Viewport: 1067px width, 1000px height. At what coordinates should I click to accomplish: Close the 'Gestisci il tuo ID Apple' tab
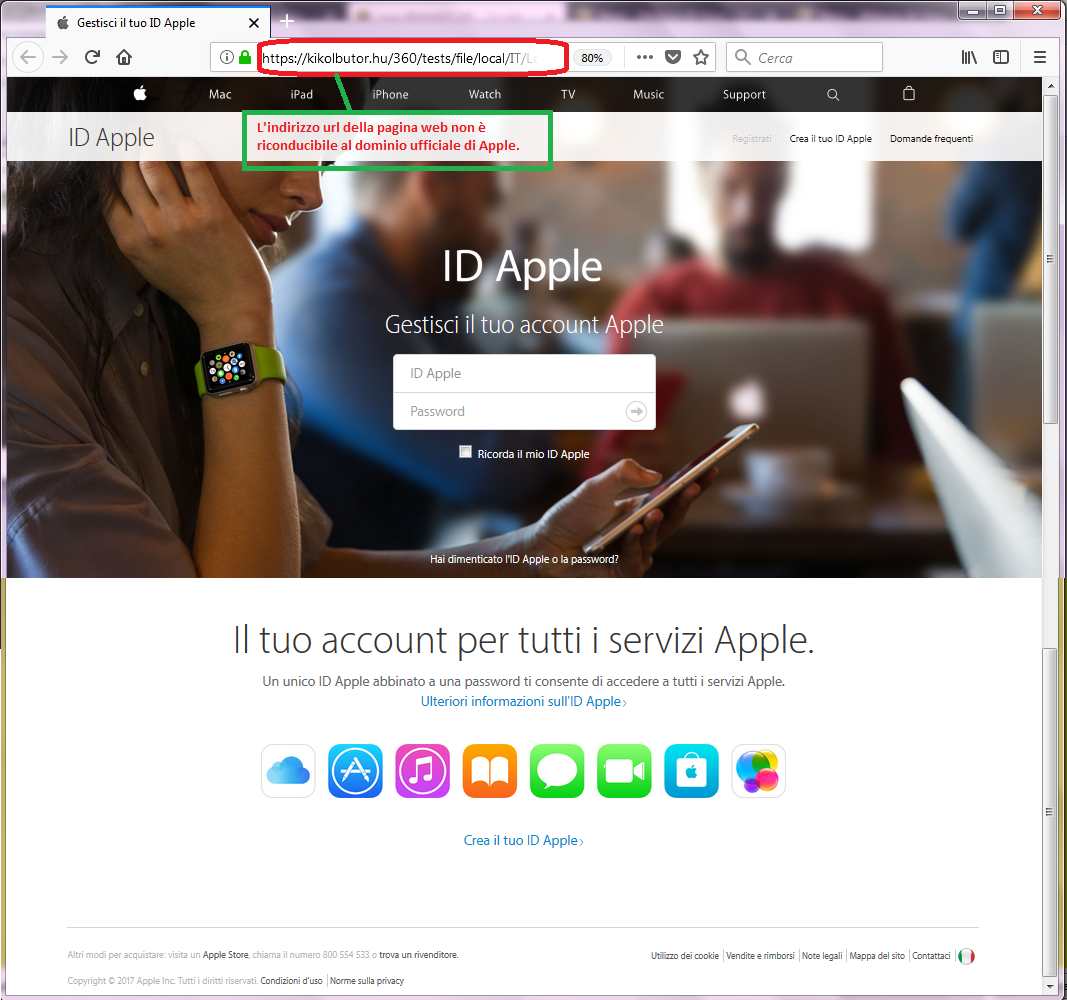coord(254,22)
